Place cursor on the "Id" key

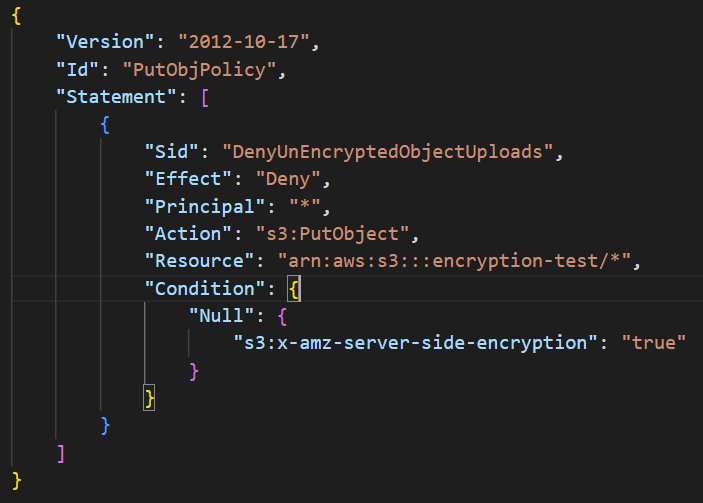[x=83, y=70]
